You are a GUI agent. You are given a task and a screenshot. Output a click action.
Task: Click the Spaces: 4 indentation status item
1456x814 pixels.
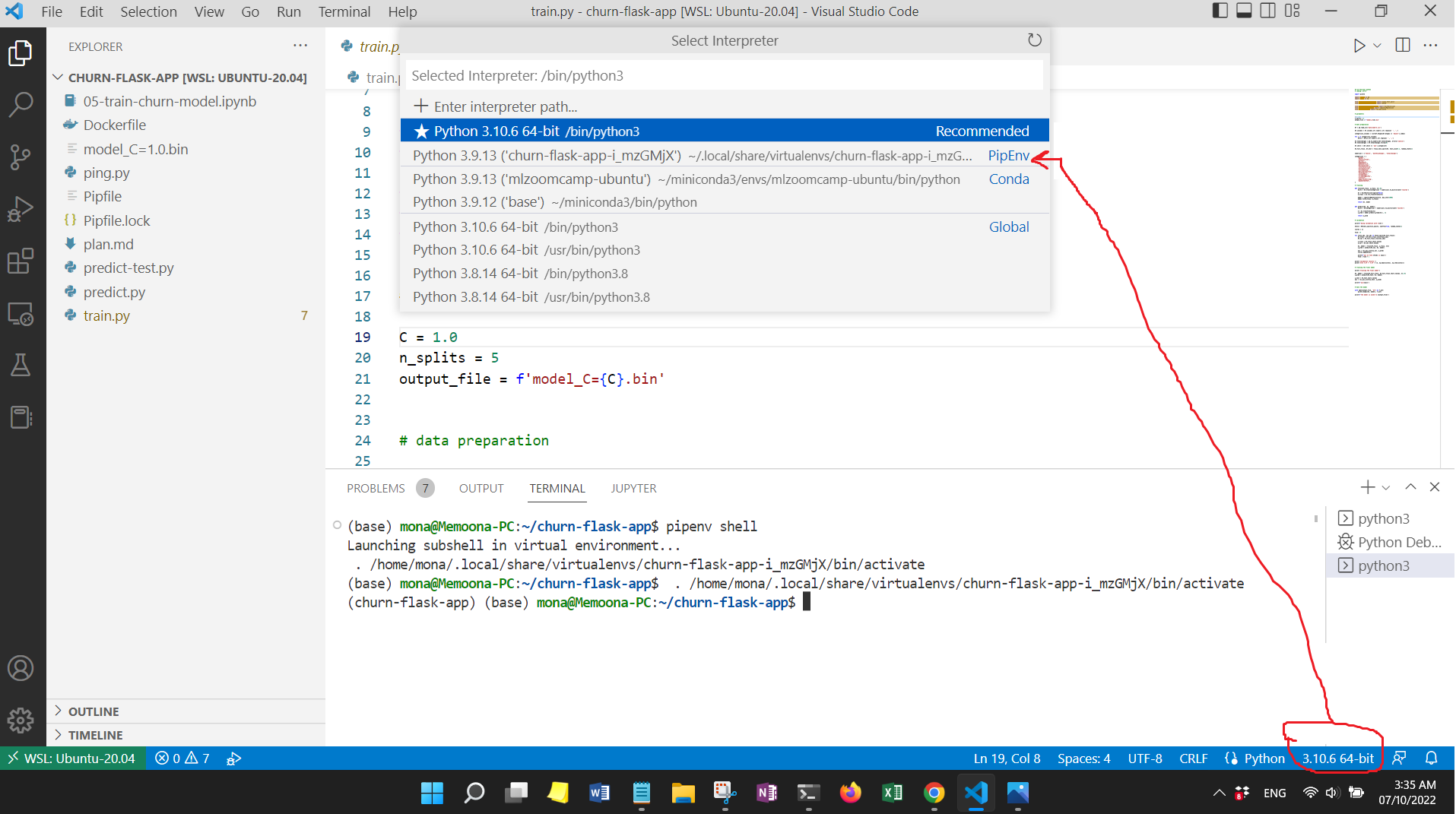pyautogui.click(x=1083, y=759)
